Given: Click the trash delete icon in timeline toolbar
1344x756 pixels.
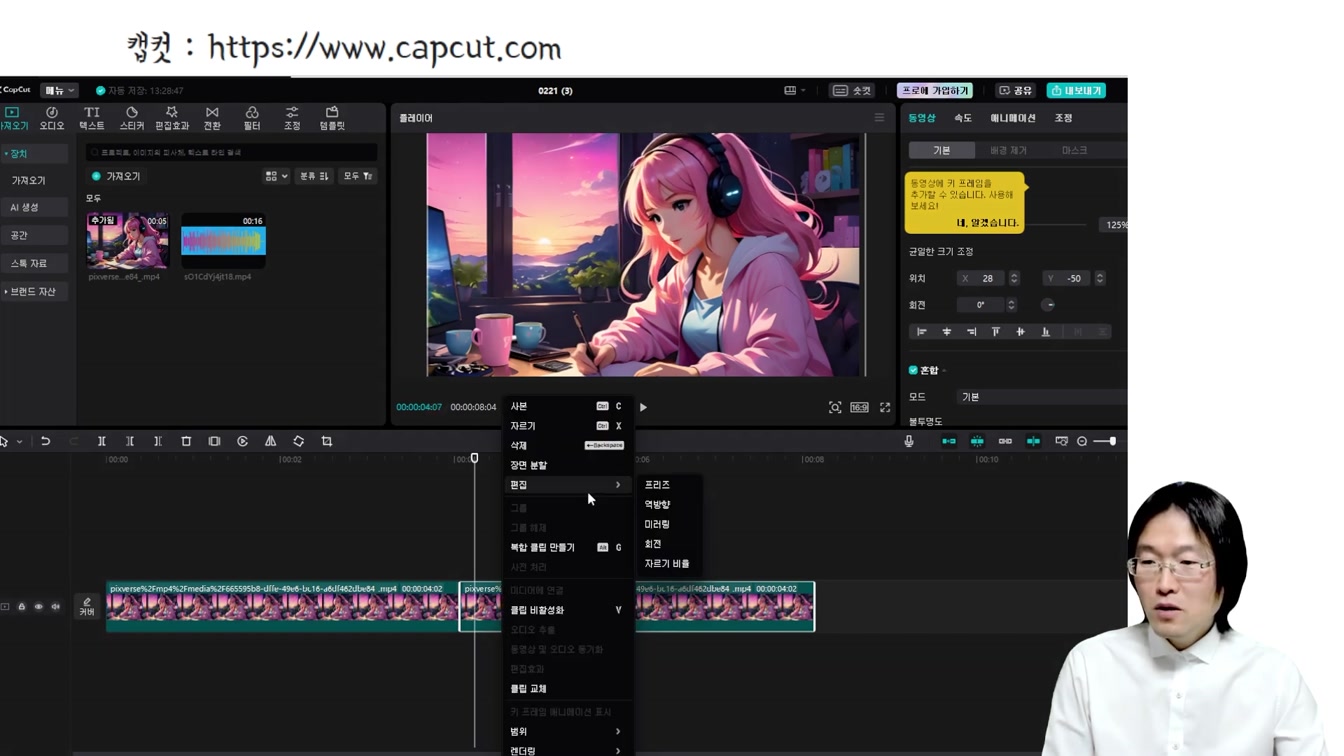Looking at the screenshot, I should click(x=186, y=441).
